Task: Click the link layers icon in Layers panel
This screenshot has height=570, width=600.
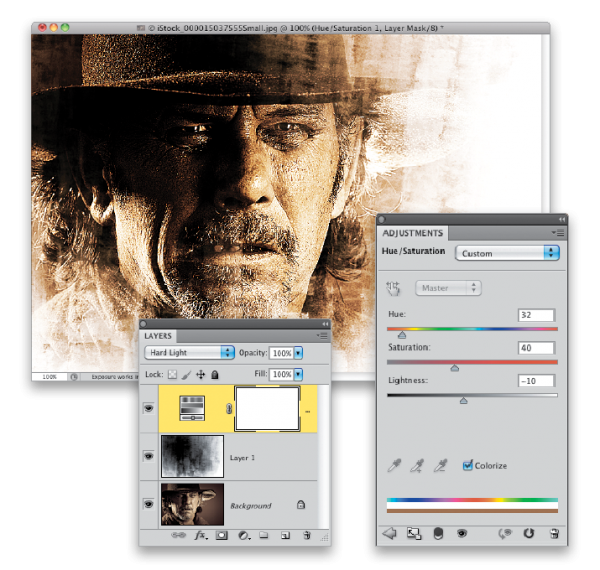Action: click(x=178, y=536)
